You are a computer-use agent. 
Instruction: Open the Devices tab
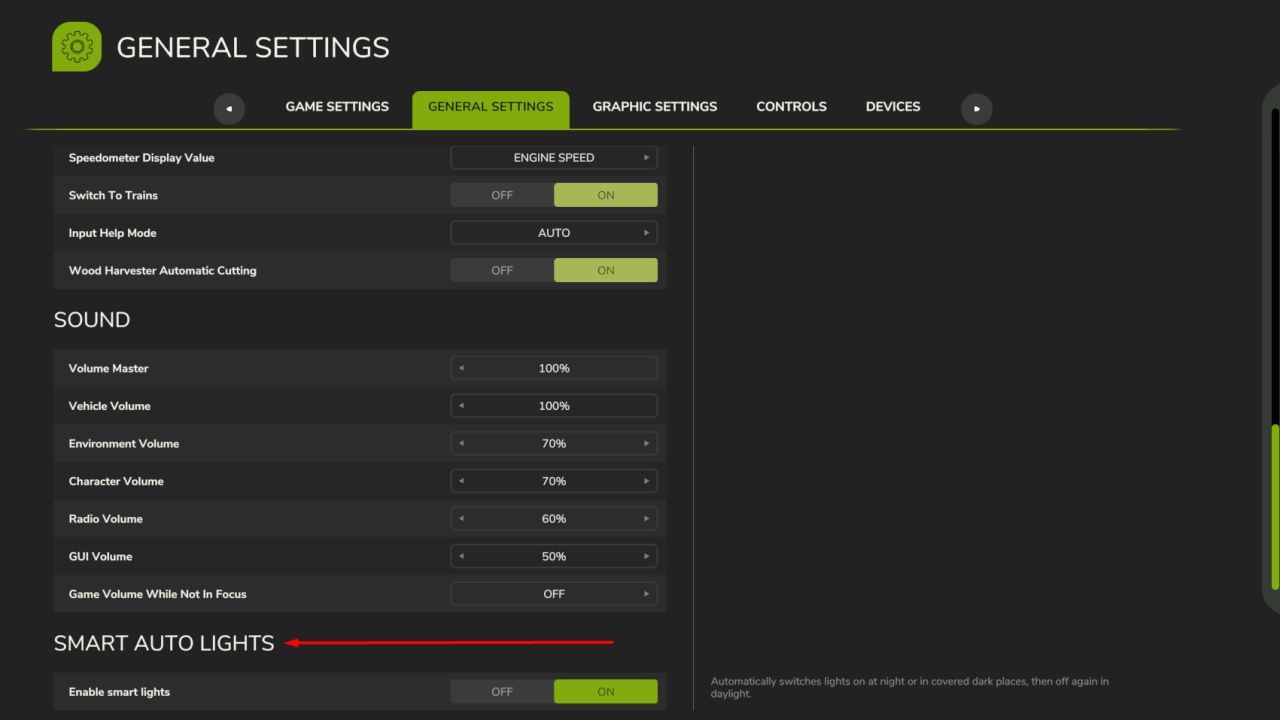[x=893, y=107]
